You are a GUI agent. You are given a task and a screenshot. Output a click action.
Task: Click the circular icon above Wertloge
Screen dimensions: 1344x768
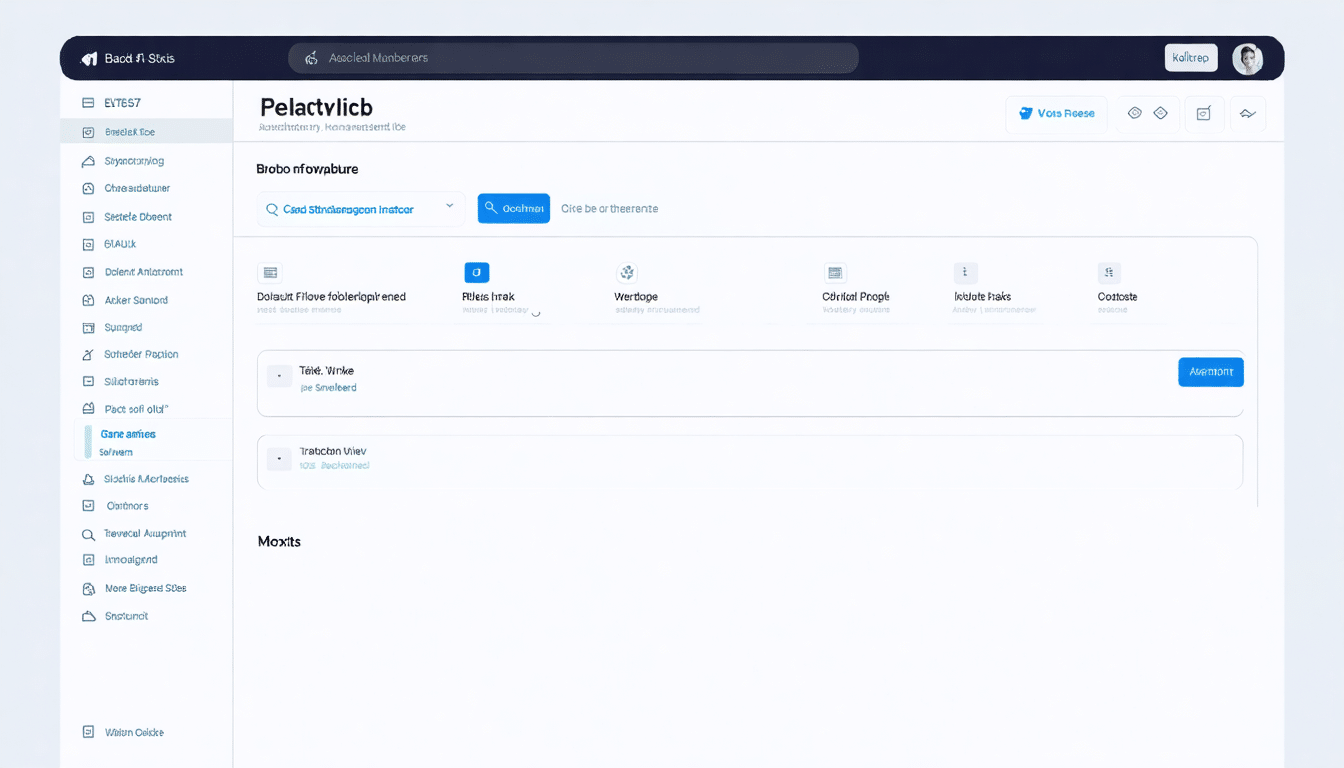pos(627,272)
